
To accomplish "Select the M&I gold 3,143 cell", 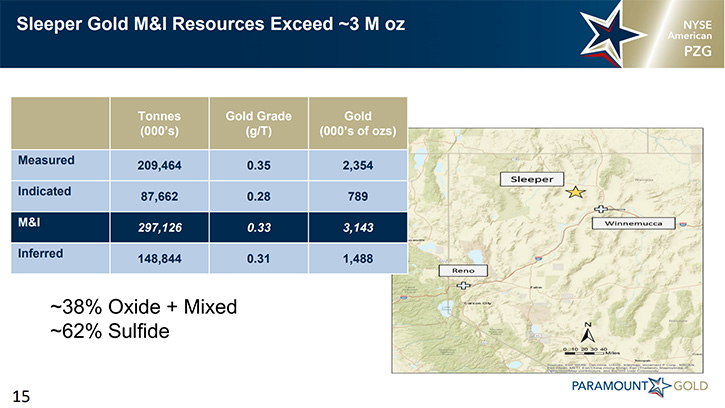I will tap(358, 227).
